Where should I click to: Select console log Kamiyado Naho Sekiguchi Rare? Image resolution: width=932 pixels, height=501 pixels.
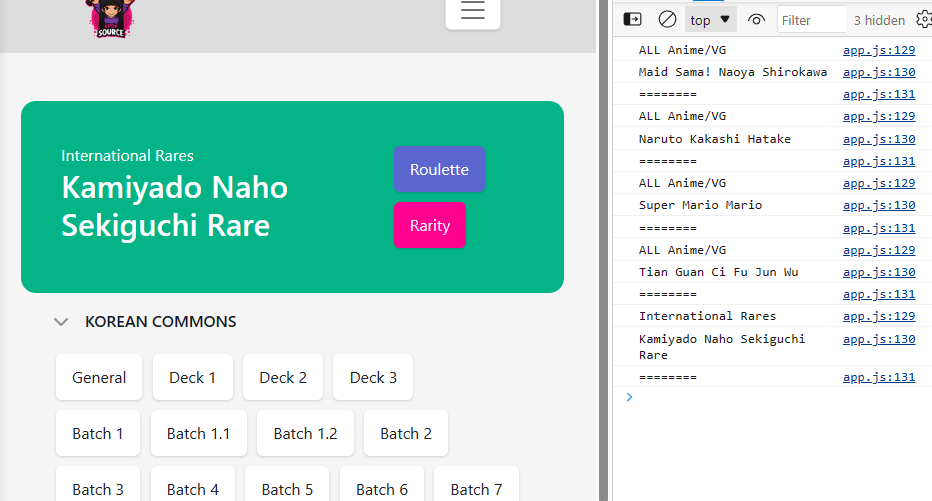tap(722, 346)
